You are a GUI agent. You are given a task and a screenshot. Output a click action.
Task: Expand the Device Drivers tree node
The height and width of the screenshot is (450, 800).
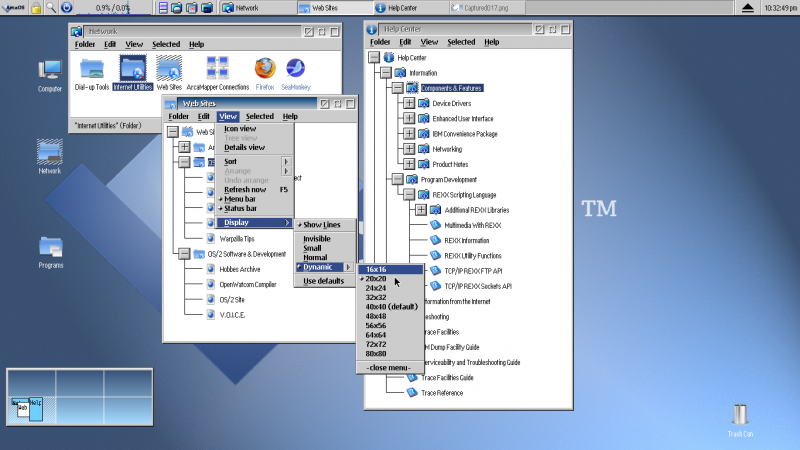[408, 103]
